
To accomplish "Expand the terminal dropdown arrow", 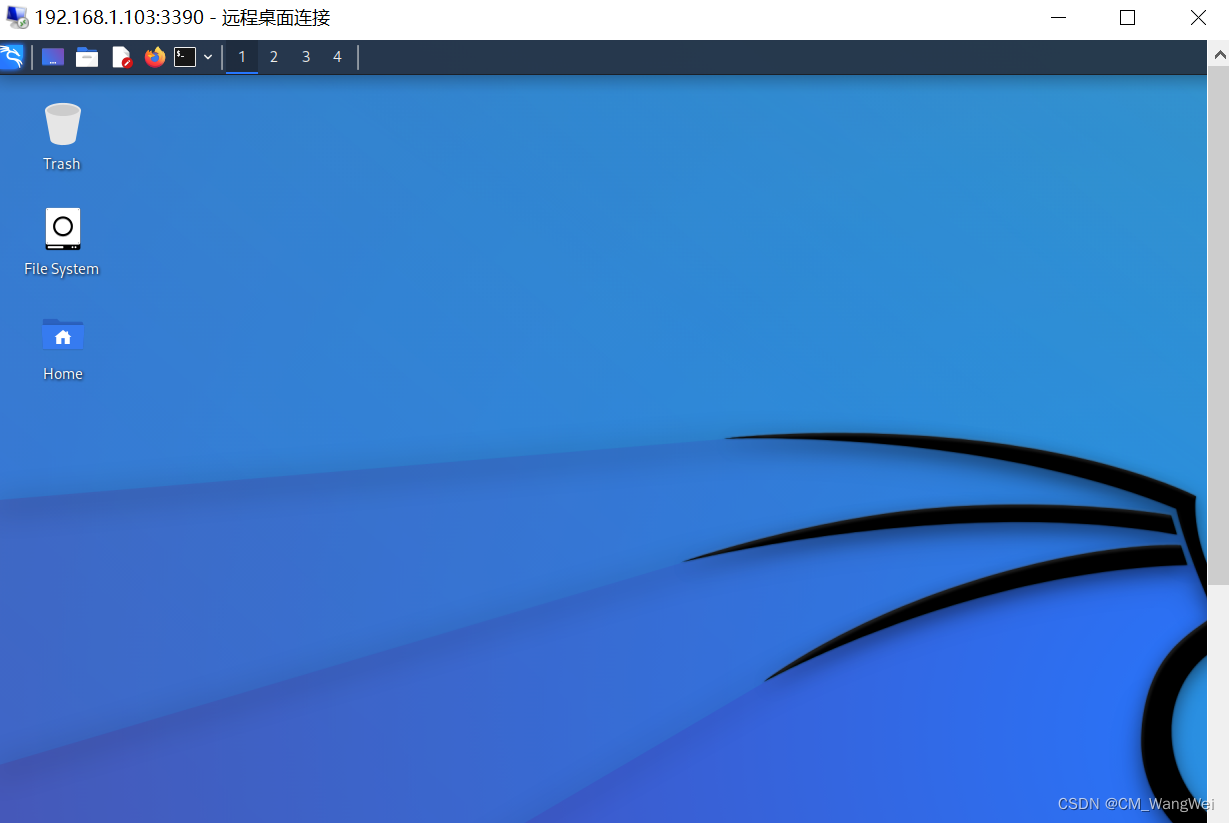I will [x=208, y=57].
